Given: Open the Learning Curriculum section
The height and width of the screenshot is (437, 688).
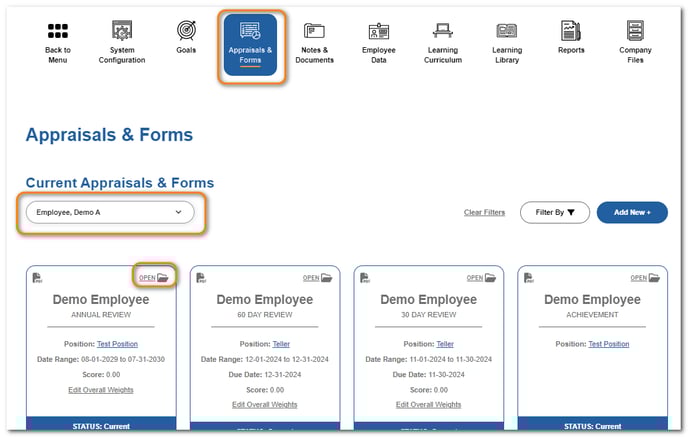Looking at the screenshot, I should coord(442,31).
